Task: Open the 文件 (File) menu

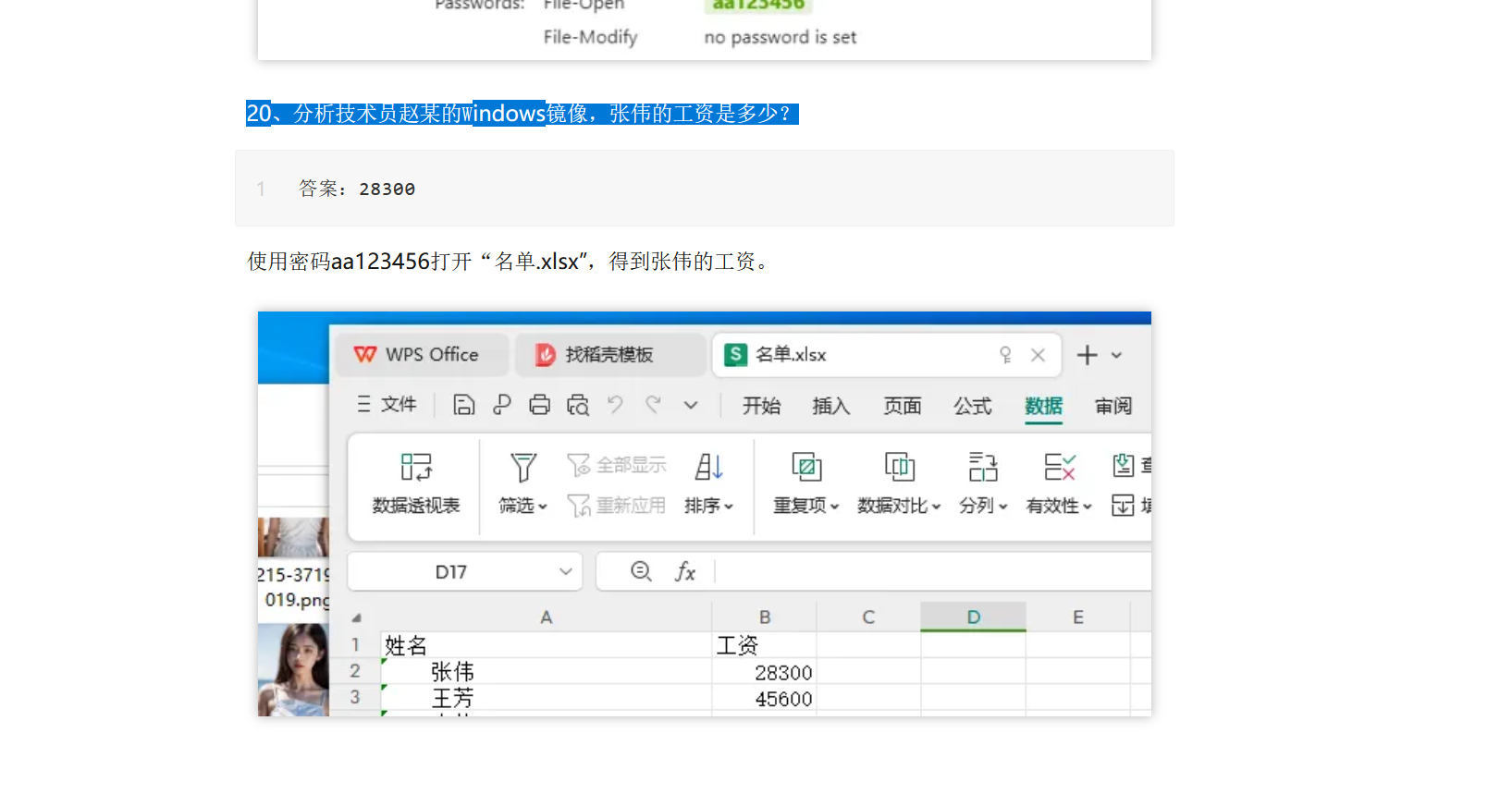Action: 387,405
